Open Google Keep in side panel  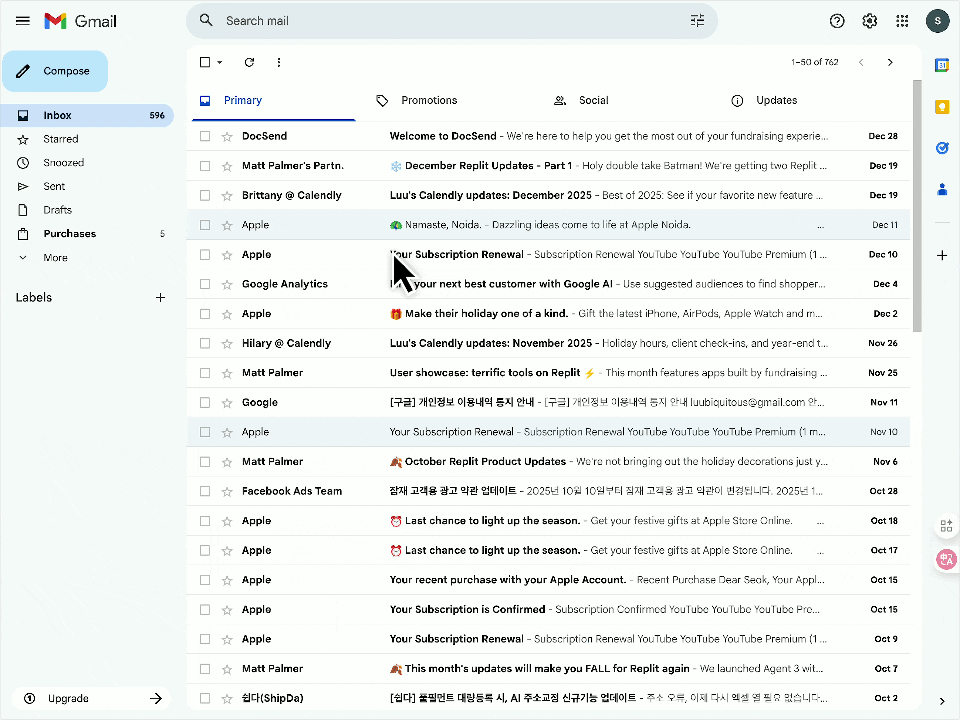941,106
